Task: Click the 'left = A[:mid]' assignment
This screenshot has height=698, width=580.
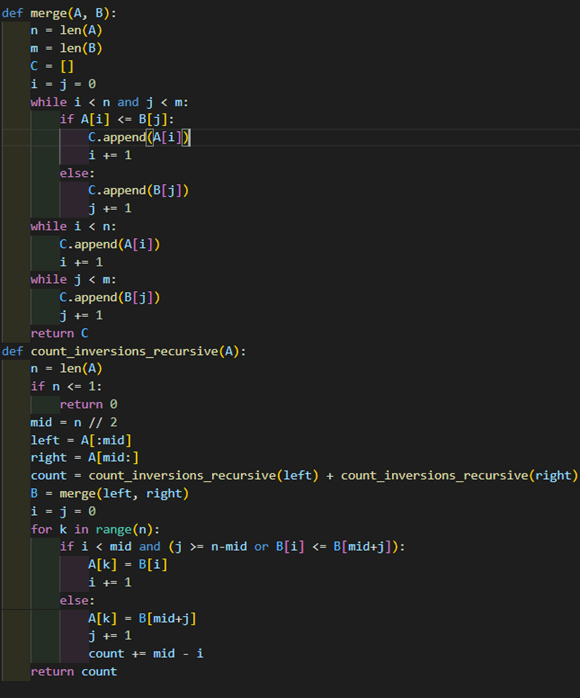Action: pyautogui.click(x=81, y=440)
